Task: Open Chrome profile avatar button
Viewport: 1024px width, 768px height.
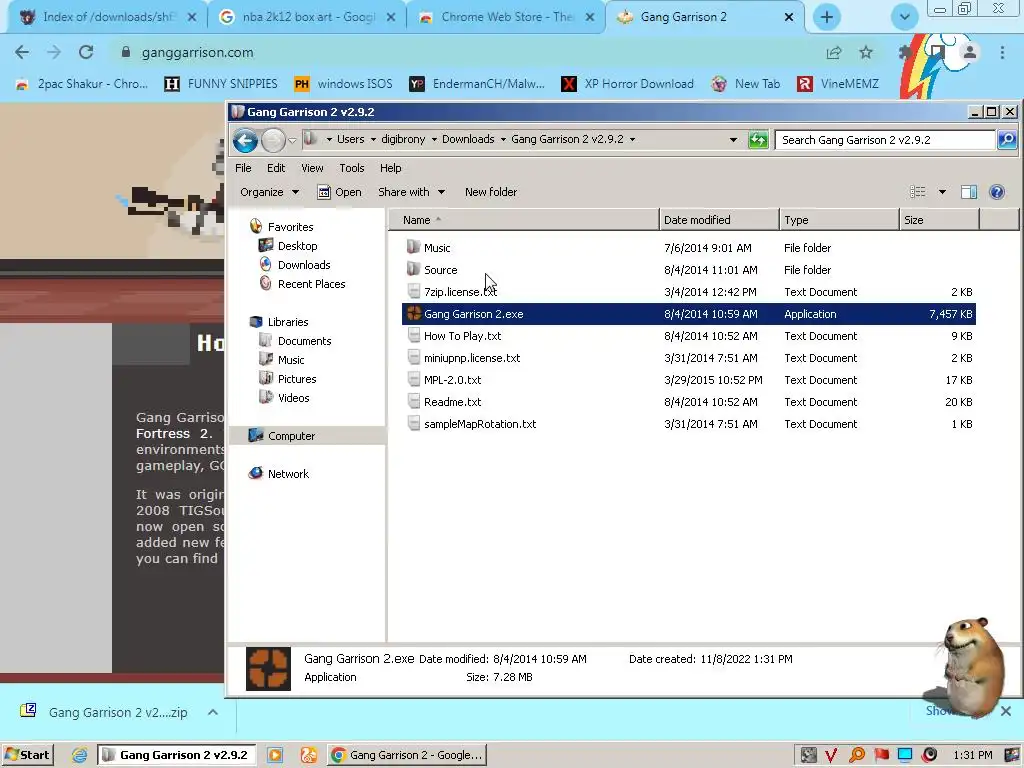Action: pos(970,52)
